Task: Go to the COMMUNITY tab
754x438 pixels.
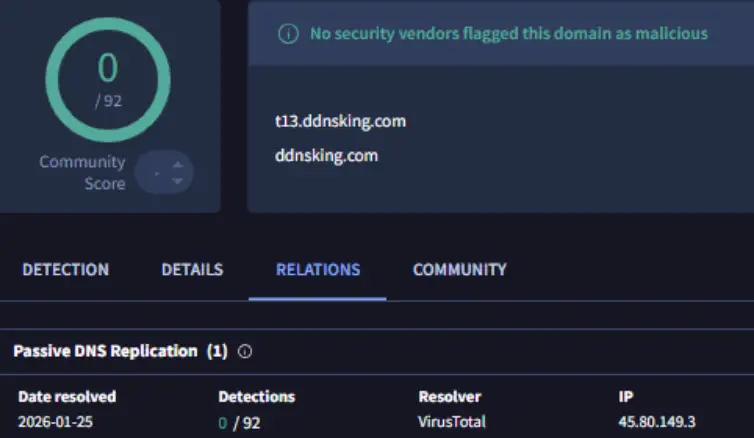Action: pos(459,270)
